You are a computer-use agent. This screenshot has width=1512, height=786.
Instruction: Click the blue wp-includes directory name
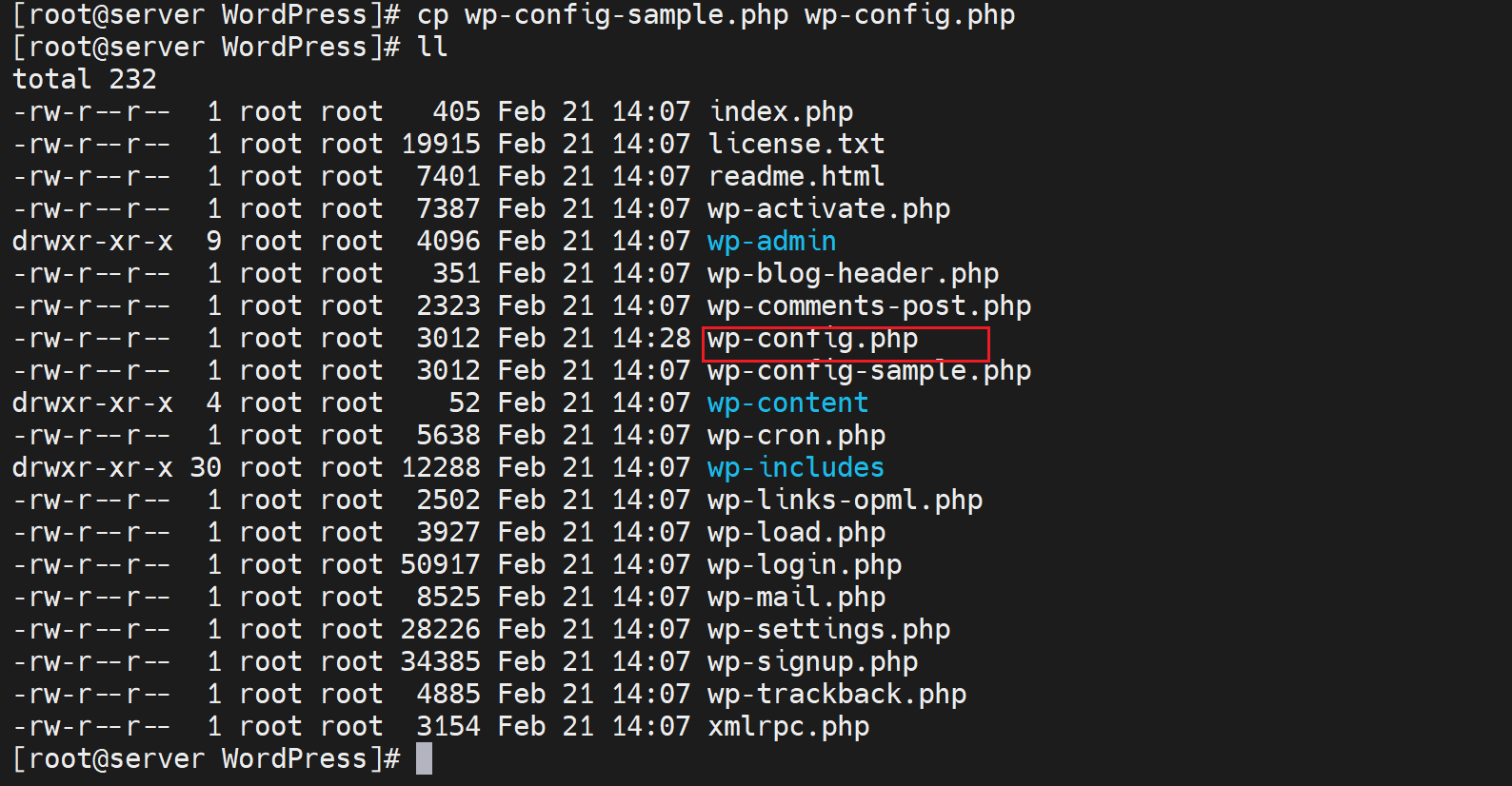click(x=795, y=468)
